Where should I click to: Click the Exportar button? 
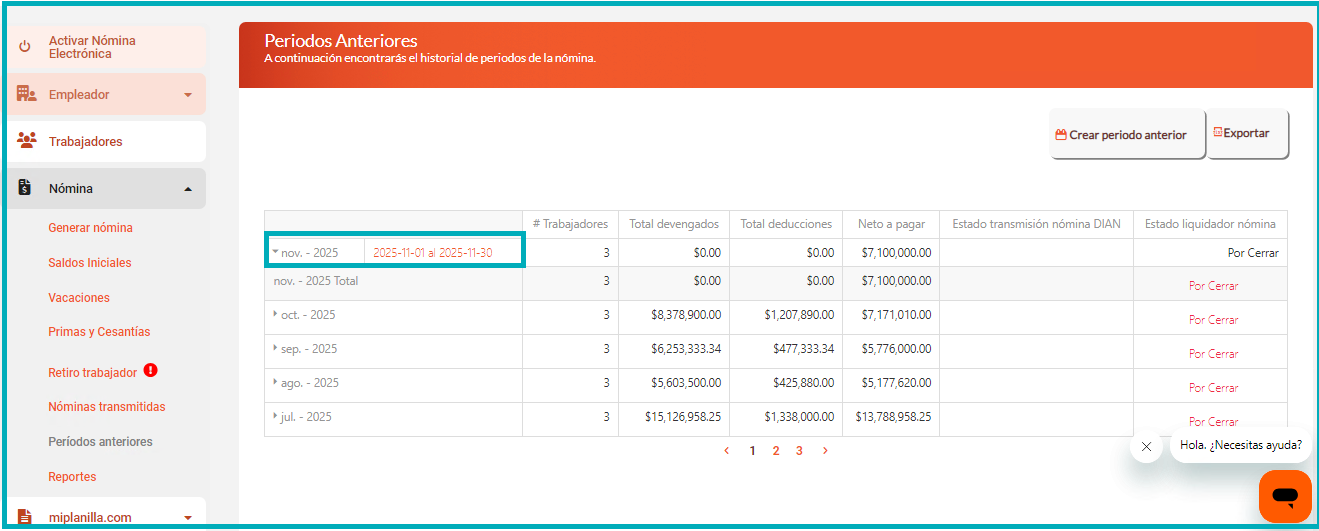click(x=1246, y=134)
